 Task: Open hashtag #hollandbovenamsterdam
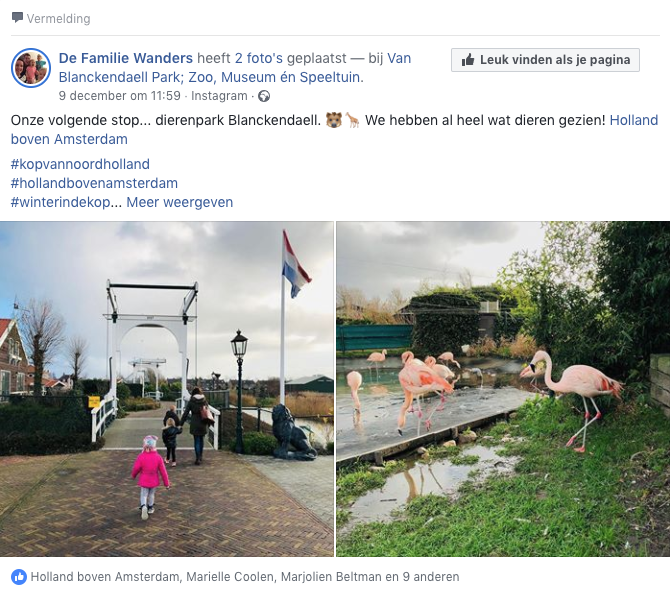(x=94, y=183)
